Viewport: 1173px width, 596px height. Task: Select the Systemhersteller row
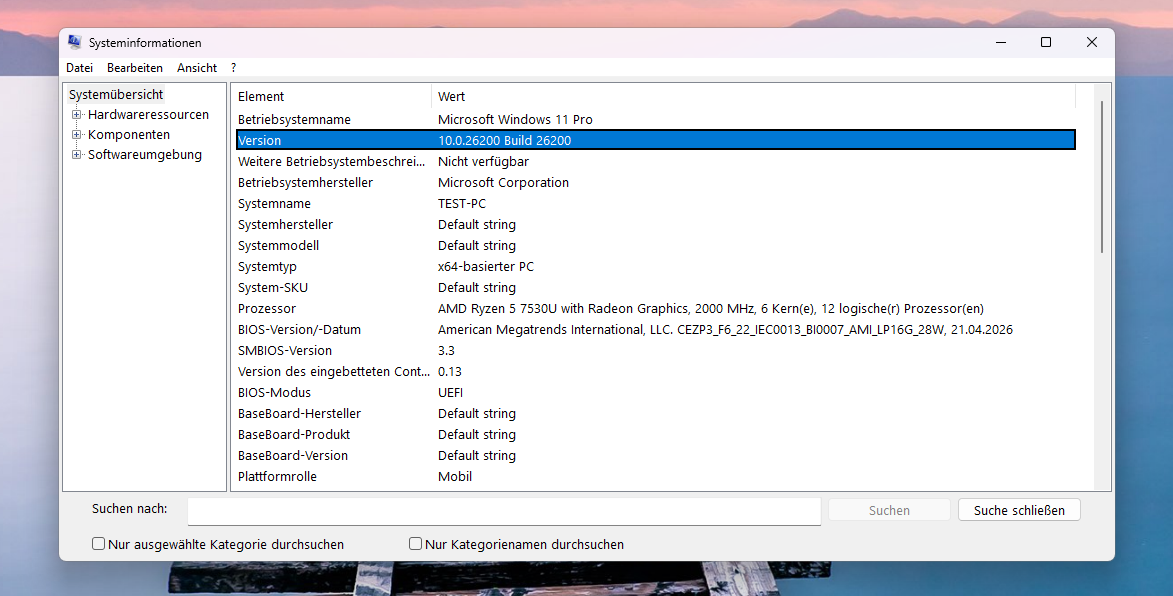[x=656, y=224]
